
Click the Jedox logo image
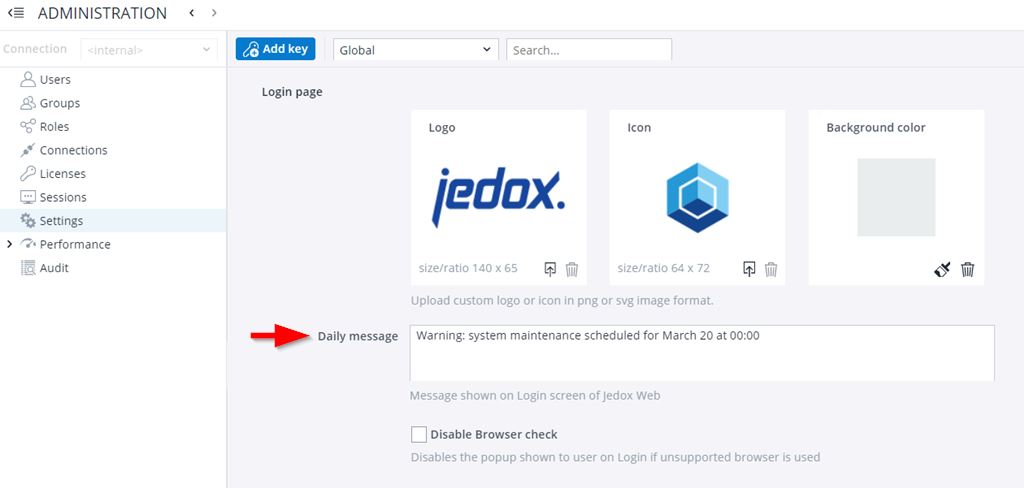498,197
